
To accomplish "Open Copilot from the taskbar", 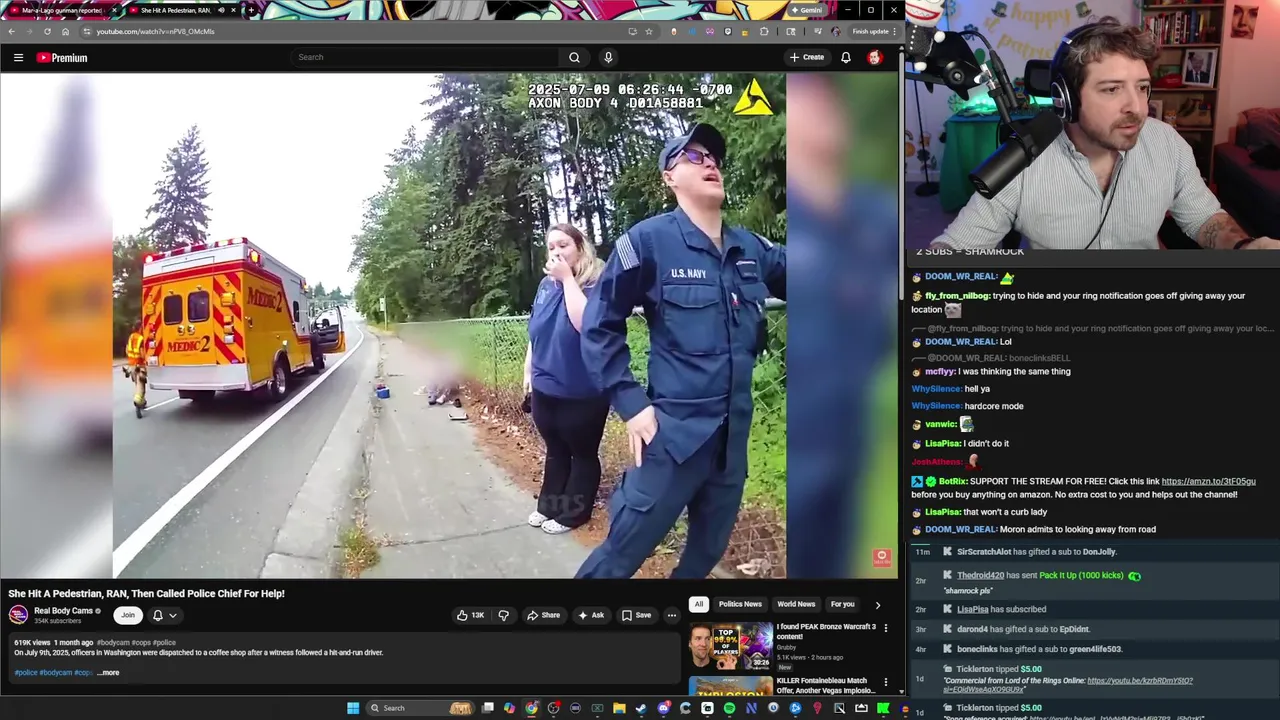I will [x=509, y=708].
